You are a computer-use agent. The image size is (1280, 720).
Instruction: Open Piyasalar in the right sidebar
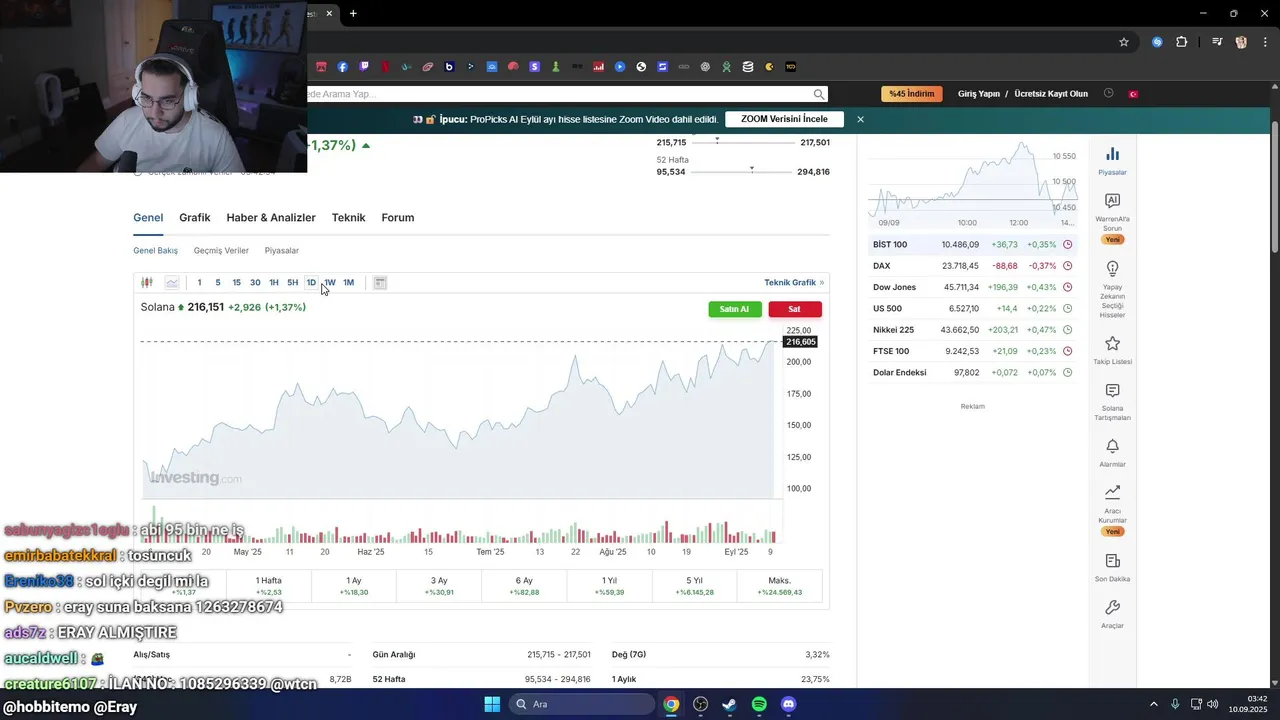1112,160
